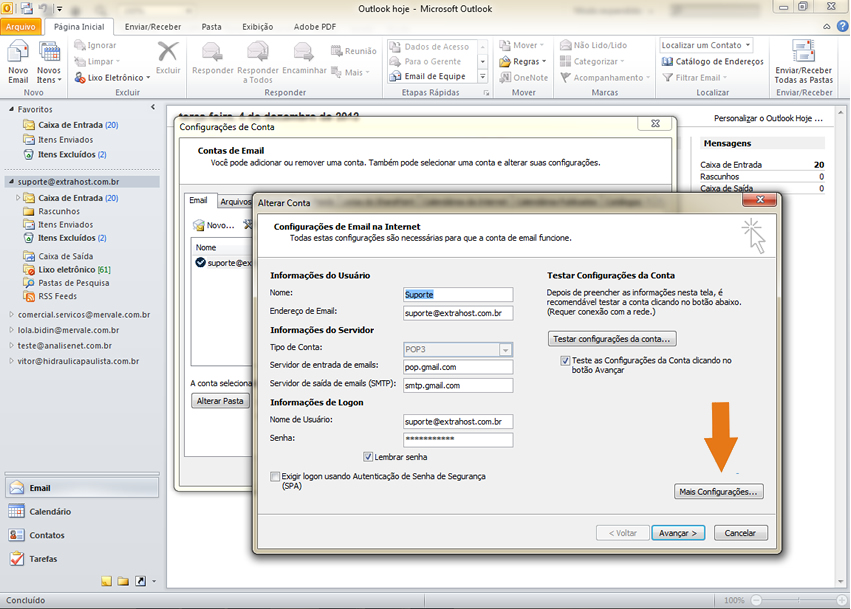Click the Avançar button
This screenshot has height=609, width=851.
click(x=678, y=533)
